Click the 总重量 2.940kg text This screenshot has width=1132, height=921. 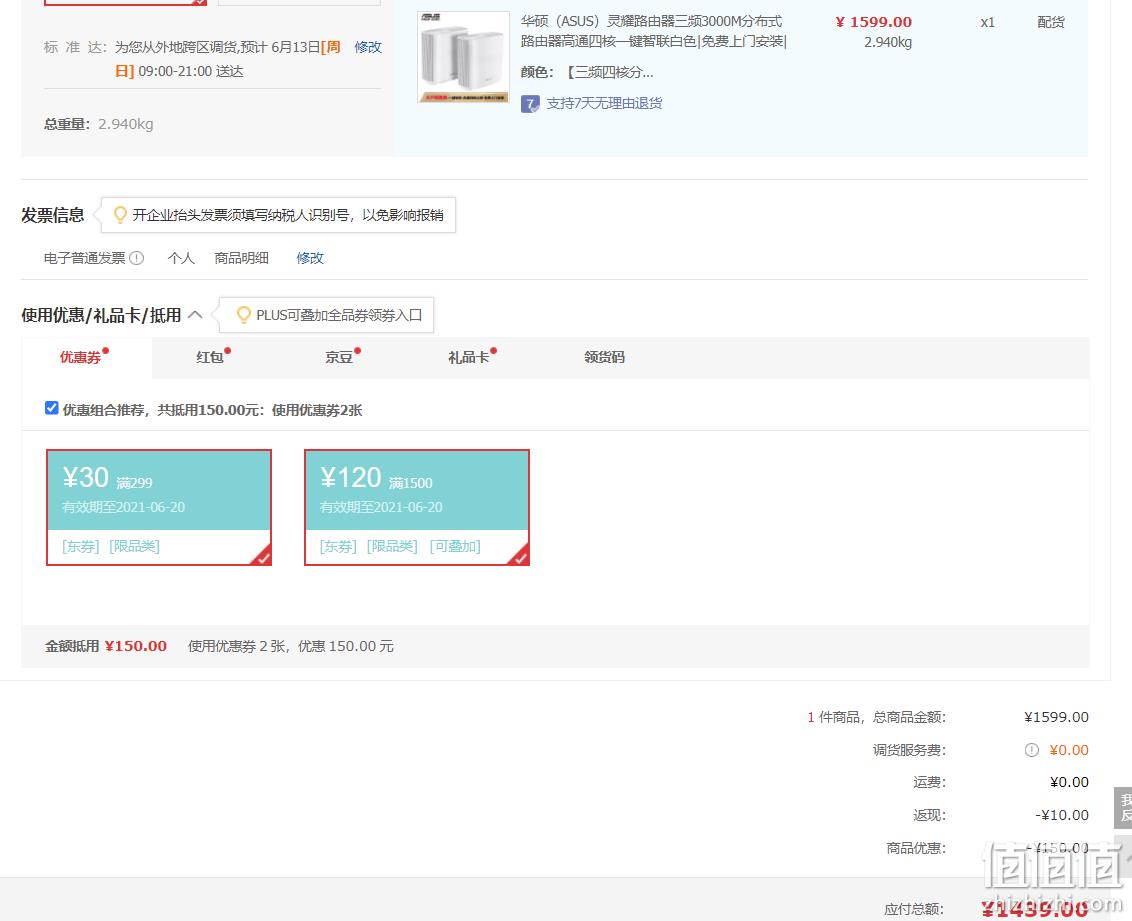98,124
